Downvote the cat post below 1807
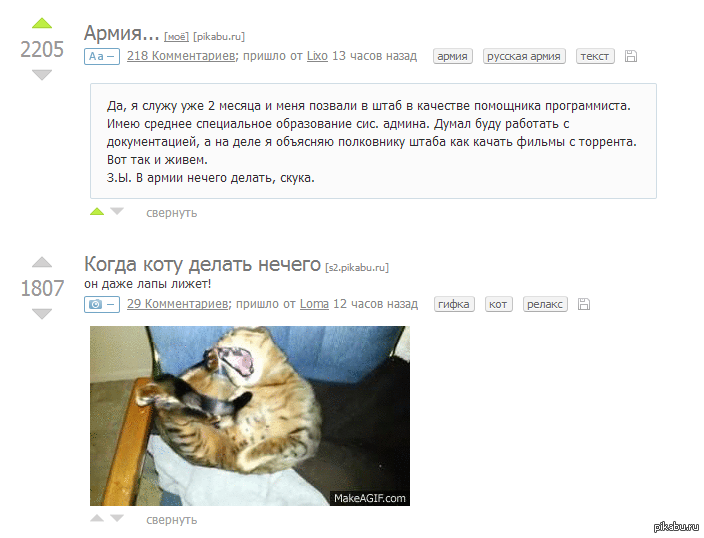 tap(42, 313)
